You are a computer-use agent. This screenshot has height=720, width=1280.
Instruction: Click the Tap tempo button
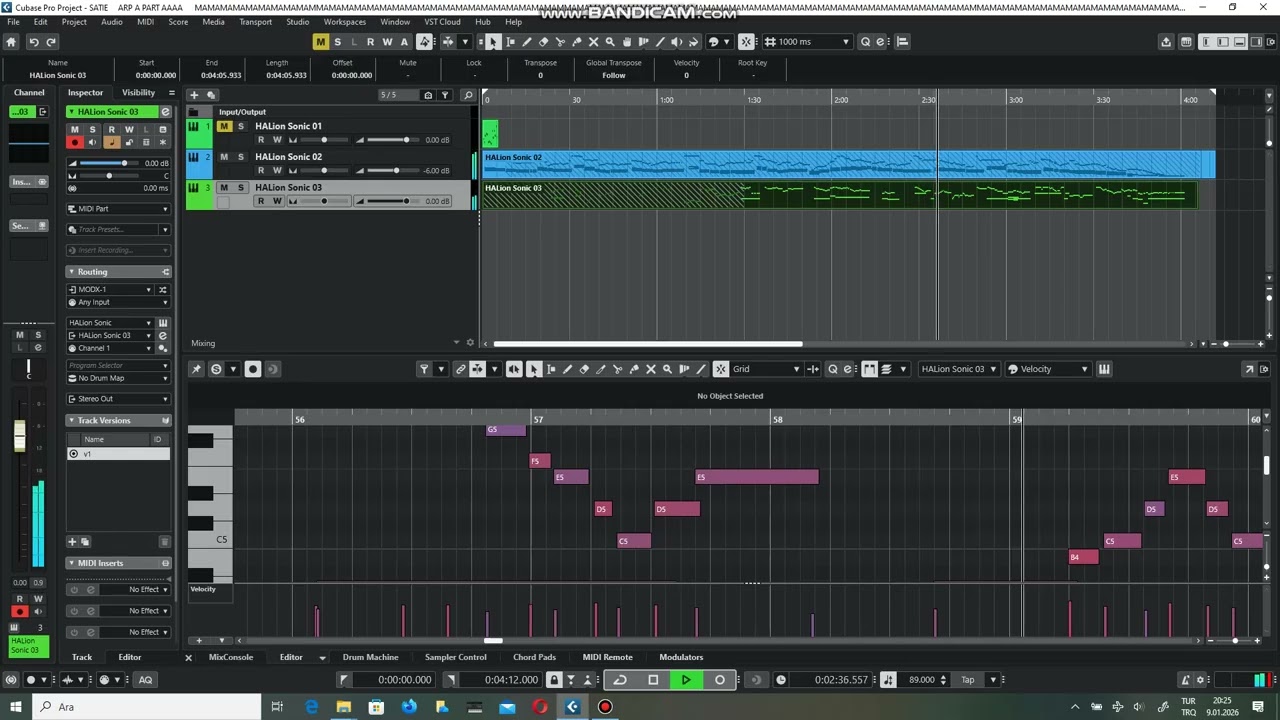(x=967, y=680)
